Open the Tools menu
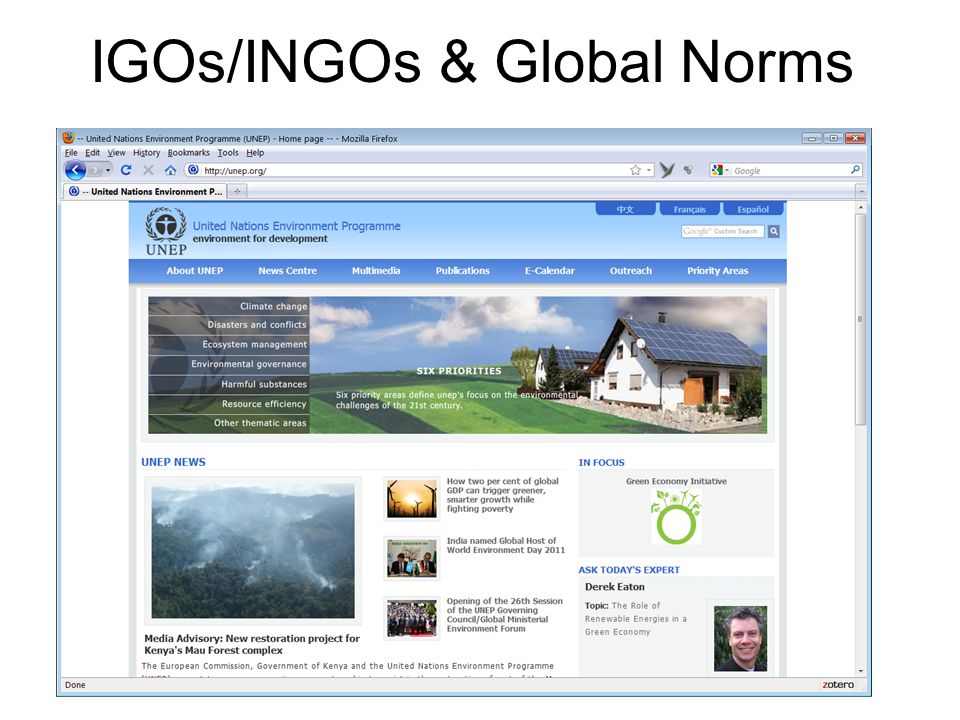Viewport: 960px width, 720px height. (228, 153)
